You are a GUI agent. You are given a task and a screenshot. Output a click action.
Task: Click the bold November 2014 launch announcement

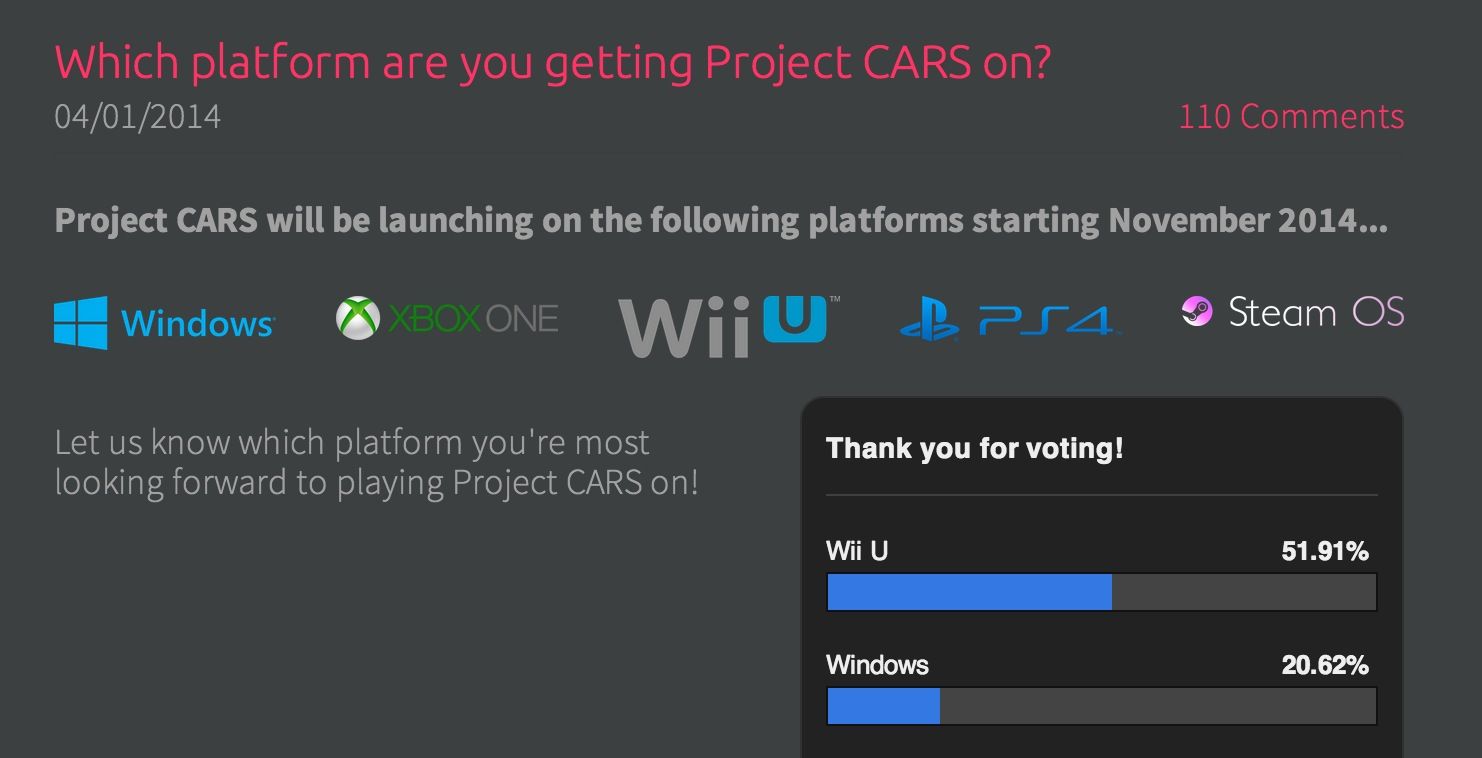(x=720, y=220)
